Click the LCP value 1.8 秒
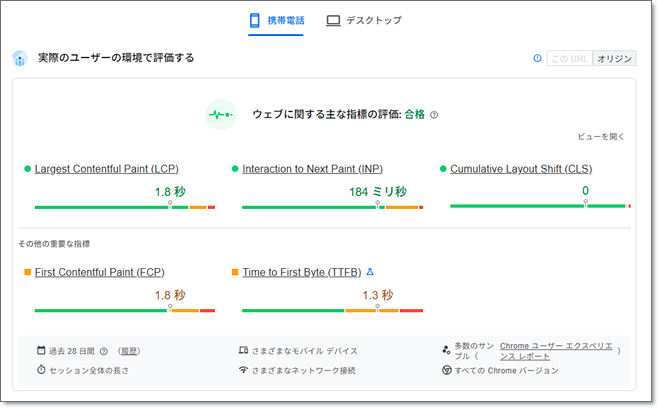 pyautogui.click(x=170, y=192)
